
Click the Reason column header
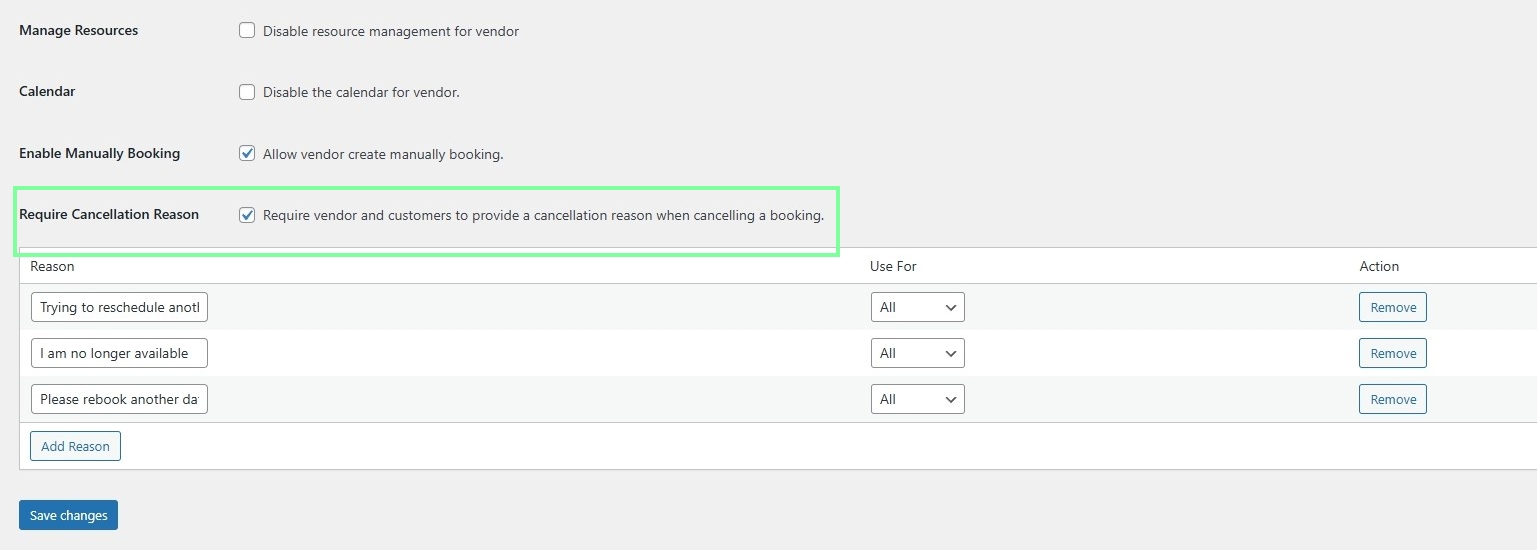(52, 266)
